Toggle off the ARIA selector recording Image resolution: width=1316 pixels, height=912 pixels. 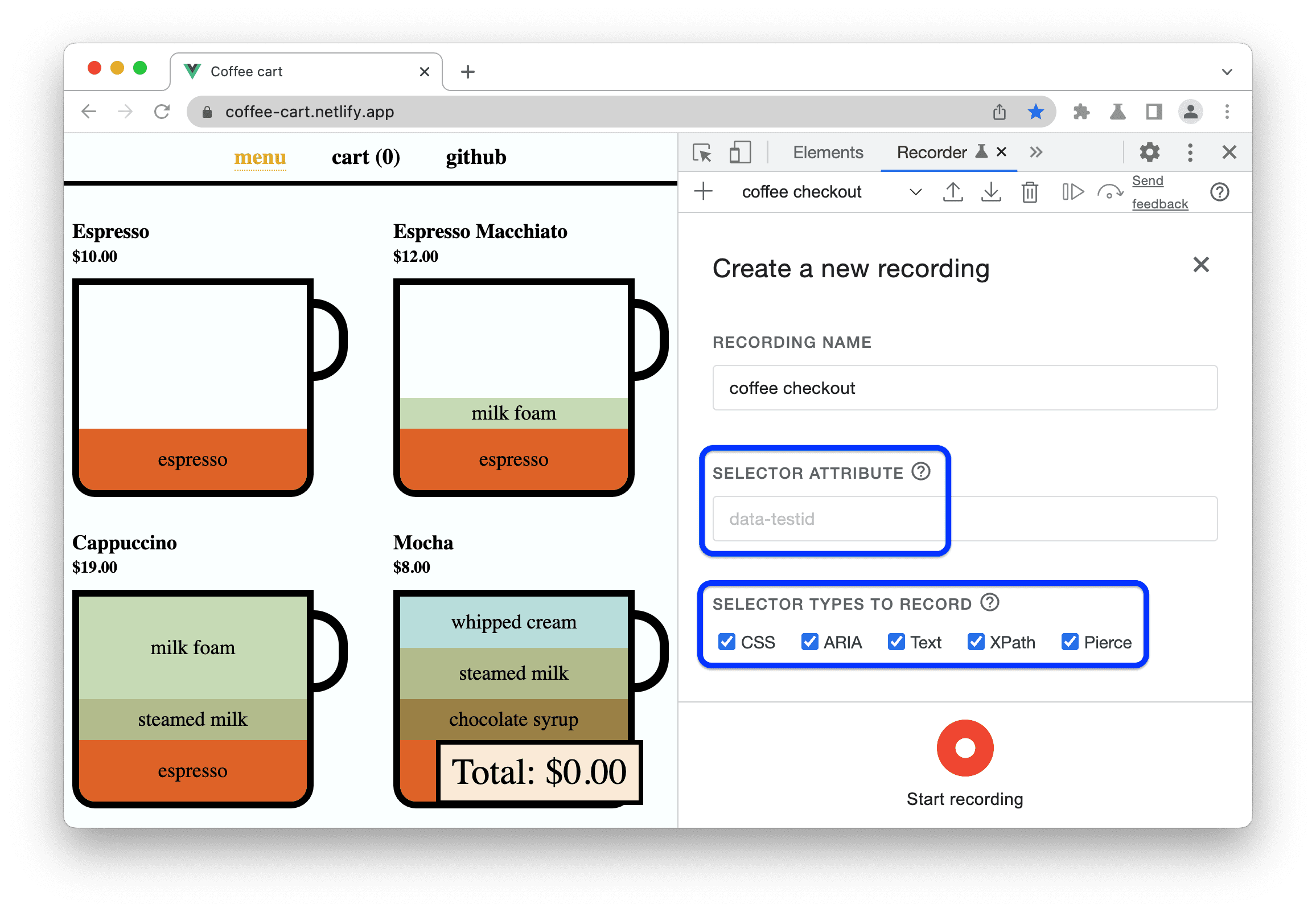pyautogui.click(x=810, y=642)
